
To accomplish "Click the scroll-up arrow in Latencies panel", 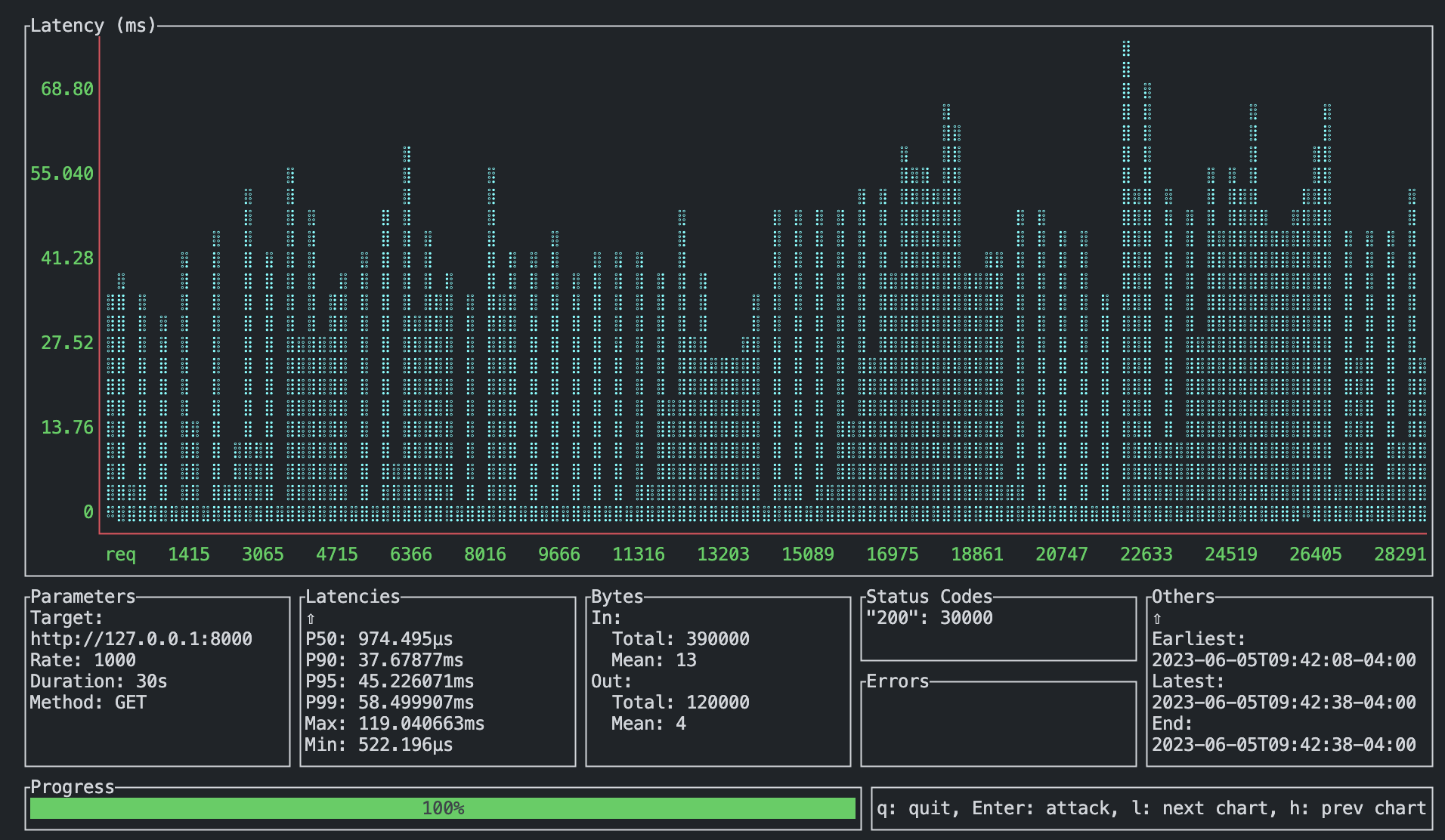I will pyautogui.click(x=311, y=618).
